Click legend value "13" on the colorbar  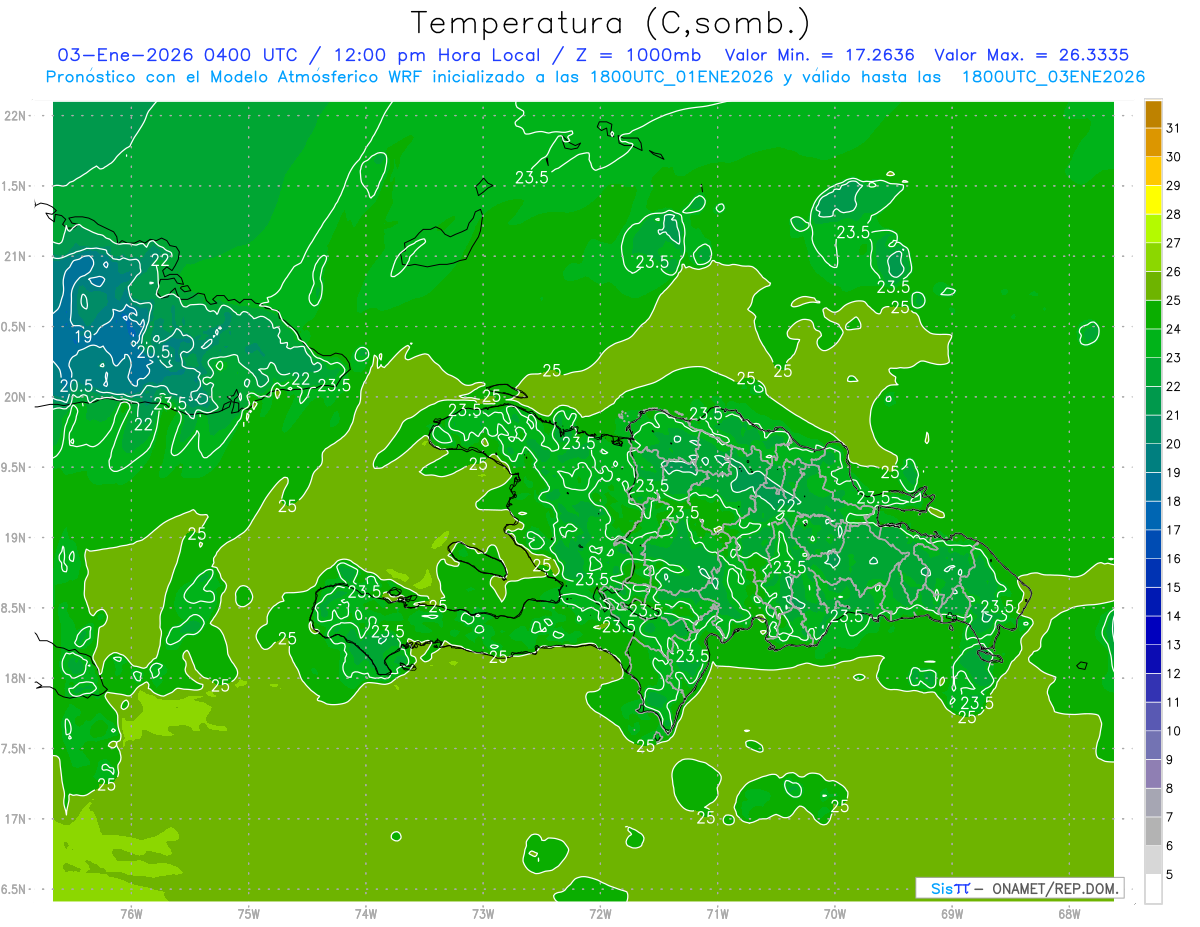(1174, 645)
